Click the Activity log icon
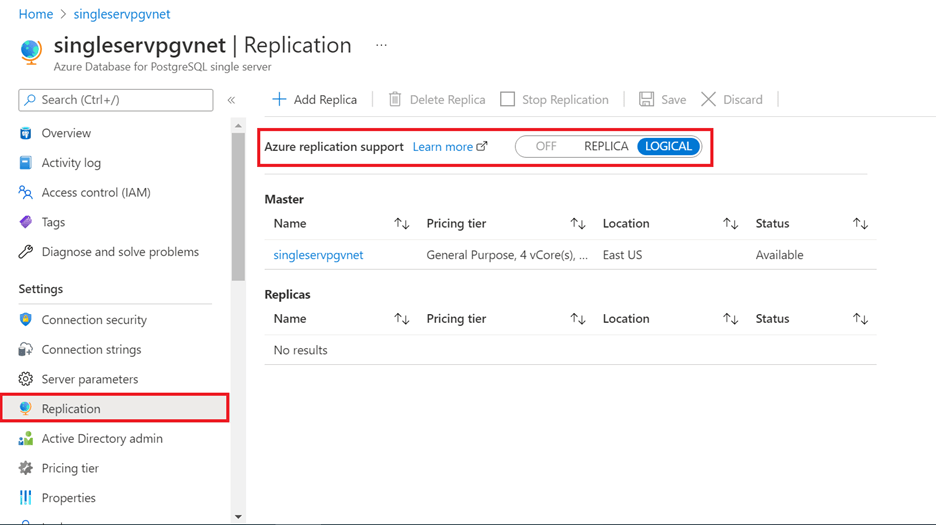This screenshot has width=936, height=525. (25, 162)
